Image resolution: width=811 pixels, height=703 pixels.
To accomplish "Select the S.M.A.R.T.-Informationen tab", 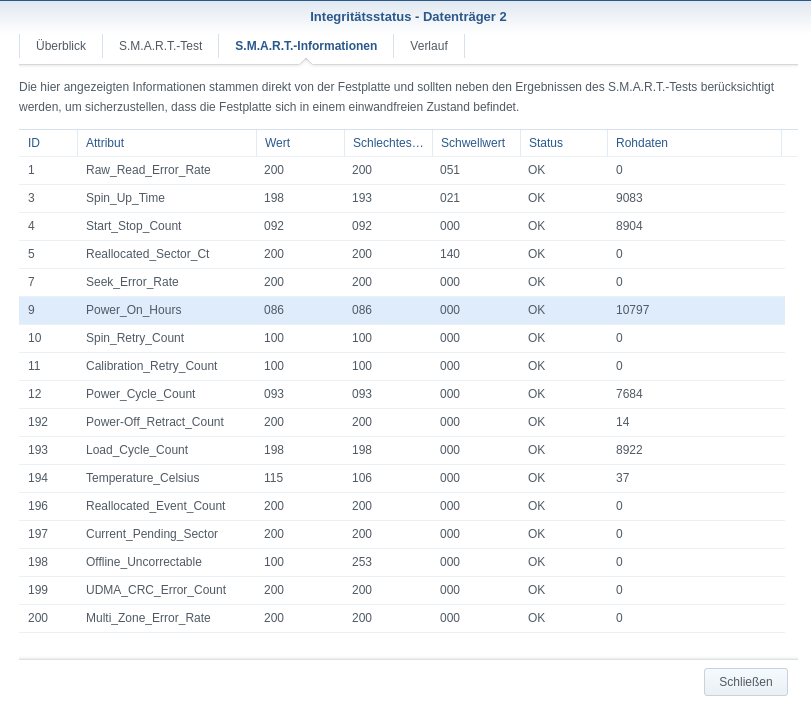I will [x=306, y=46].
